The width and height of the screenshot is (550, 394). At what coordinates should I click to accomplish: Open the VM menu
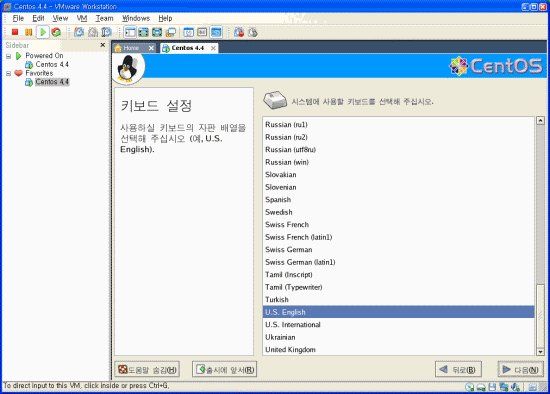click(x=82, y=18)
